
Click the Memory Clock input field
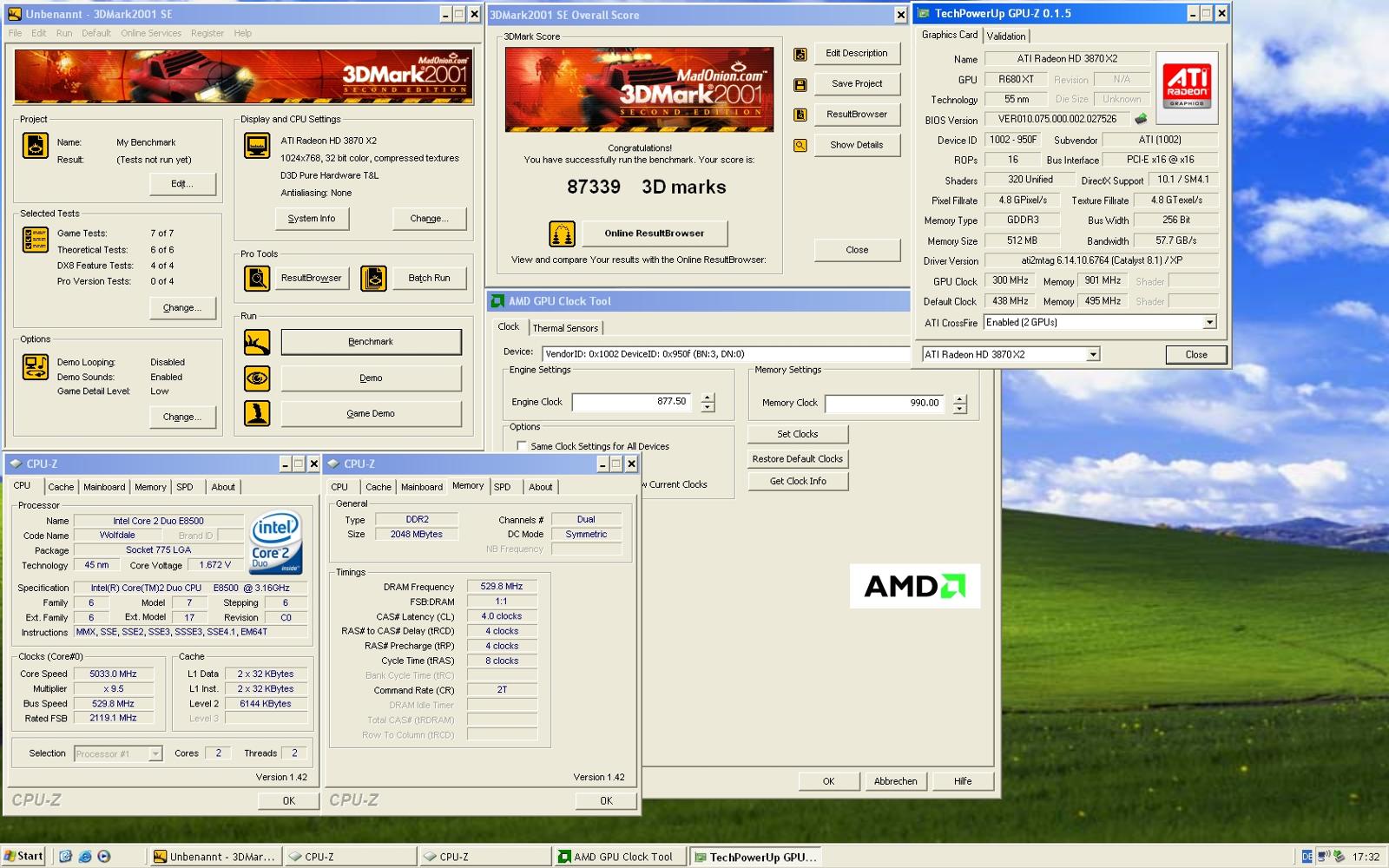click(884, 404)
